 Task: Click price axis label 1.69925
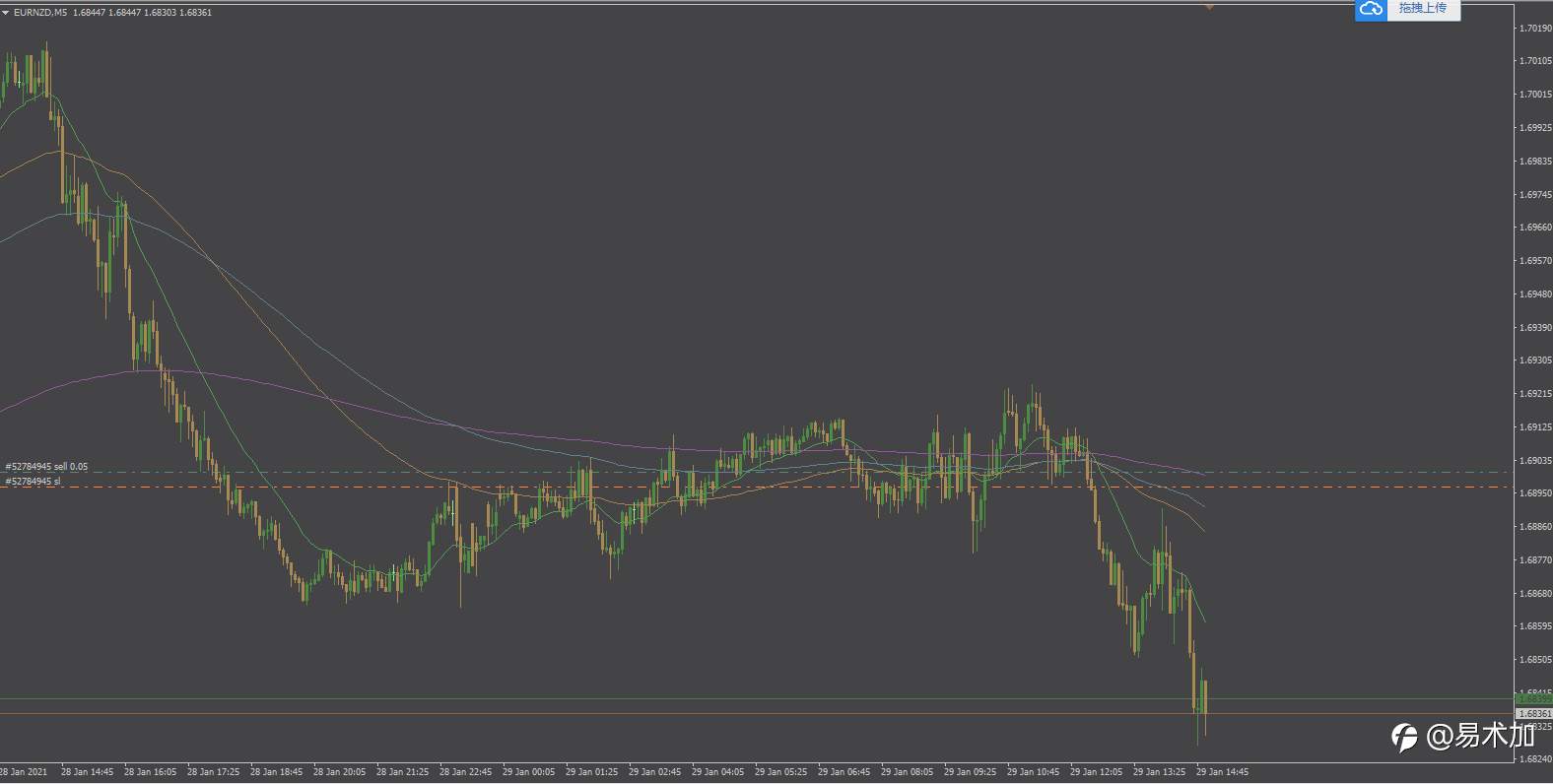click(1535, 128)
